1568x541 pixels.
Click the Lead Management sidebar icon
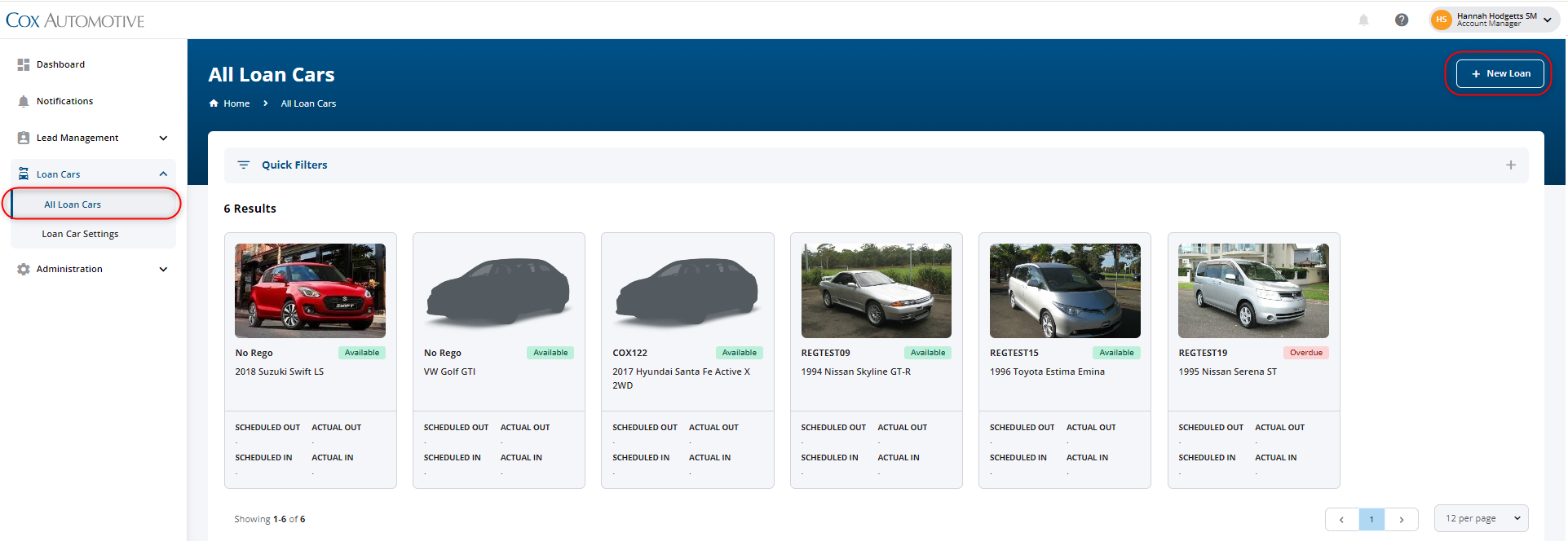pyautogui.click(x=24, y=138)
